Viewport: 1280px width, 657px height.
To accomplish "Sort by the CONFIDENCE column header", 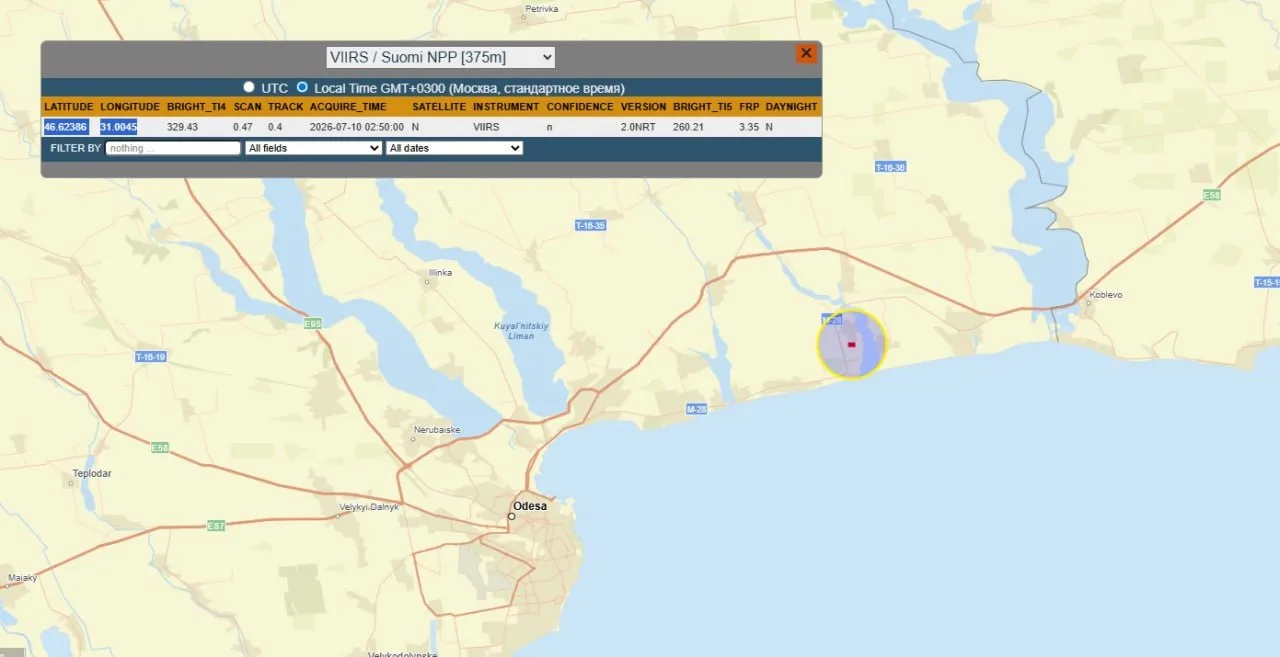I will pos(580,106).
